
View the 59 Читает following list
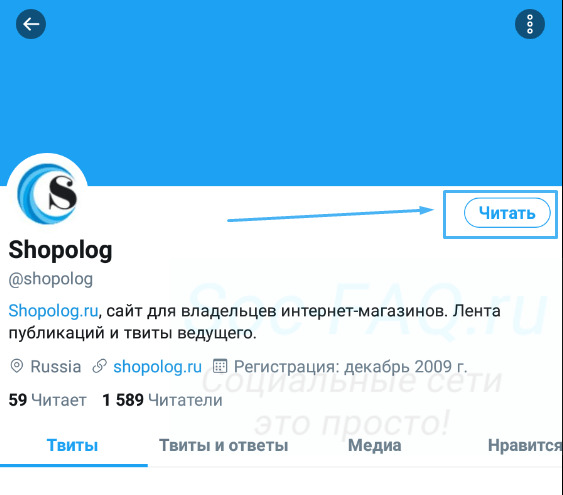47,400
